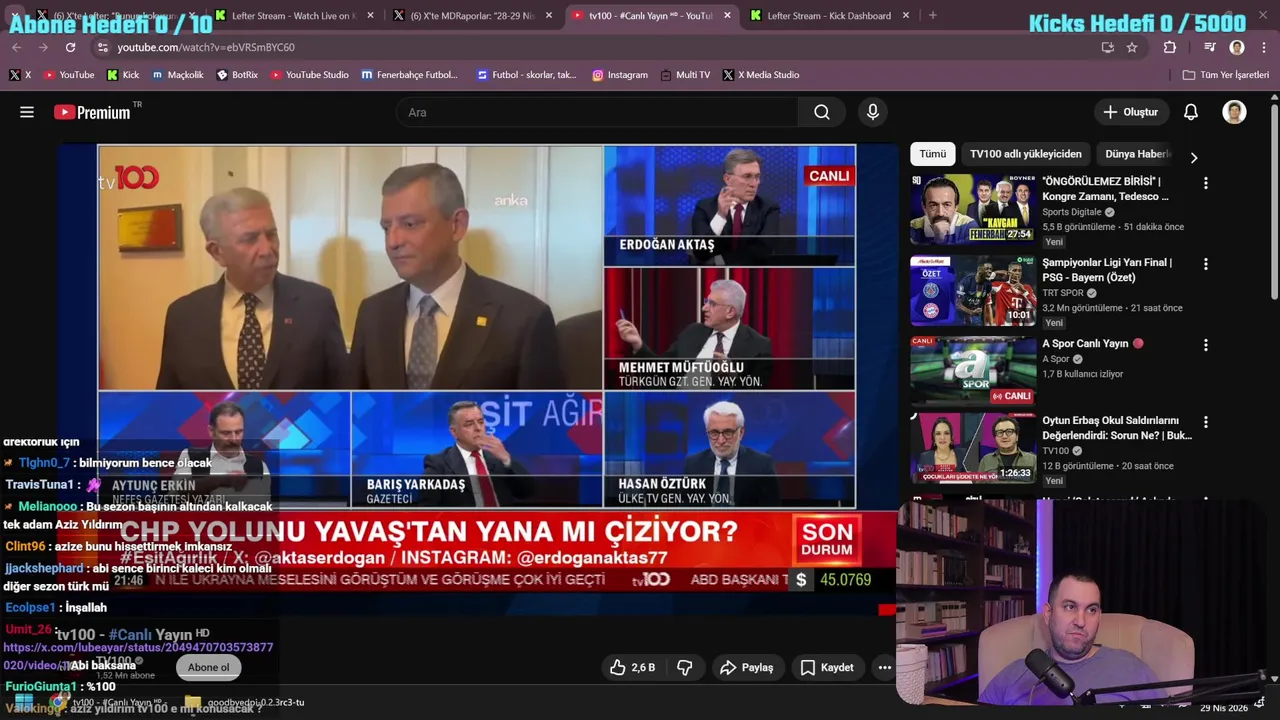This screenshot has height=720, width=1280.
Task: Open Oytun Erbaş video thumbnail
Action: click(973, 448)
